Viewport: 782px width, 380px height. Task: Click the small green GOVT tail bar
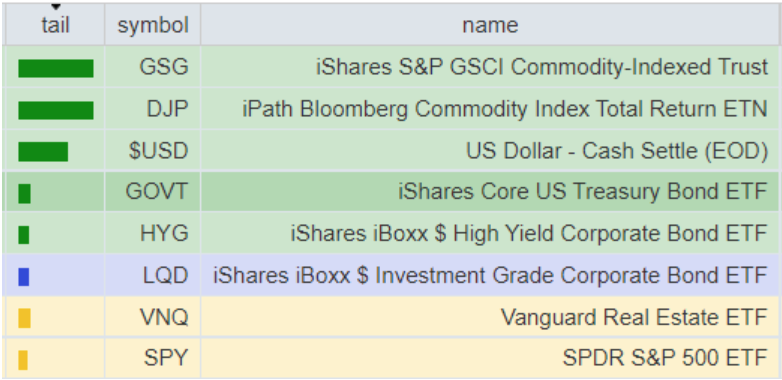point(24,193)
